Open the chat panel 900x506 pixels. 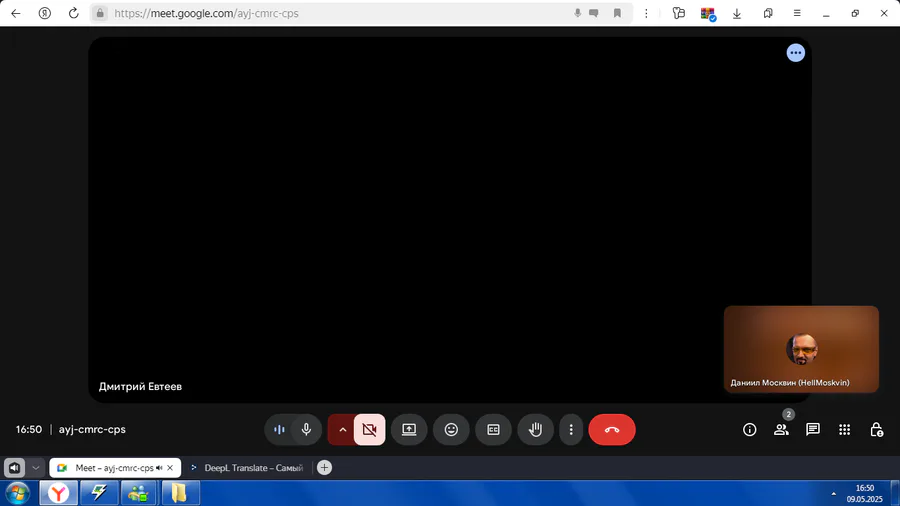(813, 430)
